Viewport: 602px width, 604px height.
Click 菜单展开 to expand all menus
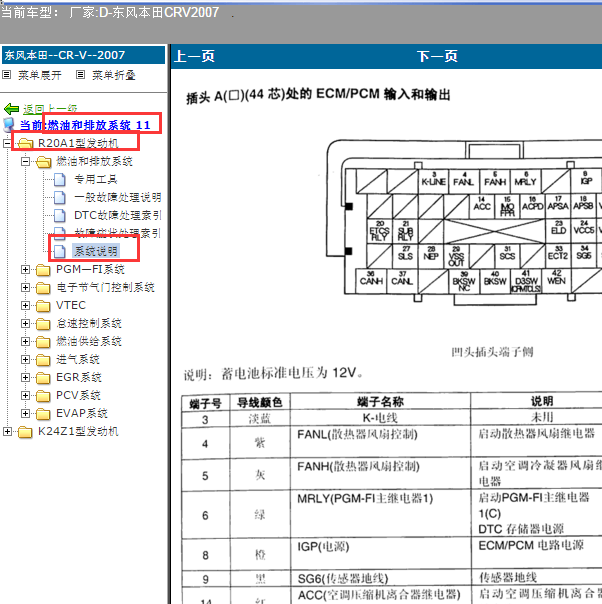[40, 75]
